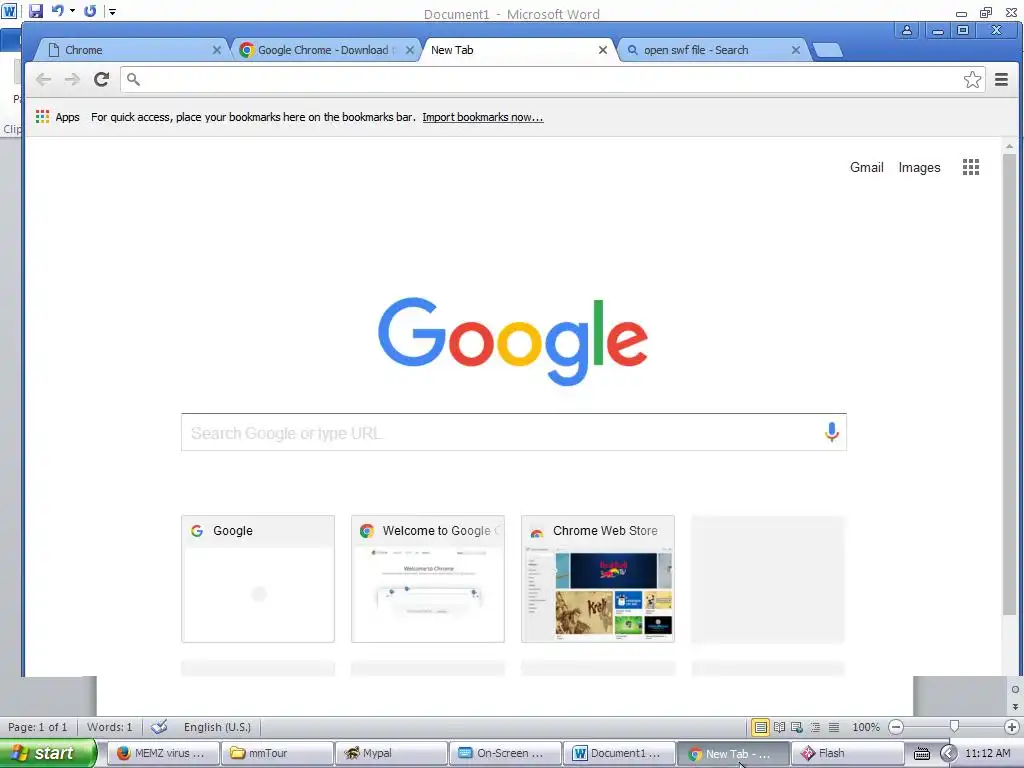
Task: Switch to 'Flash' taskbar item
Action: click(x=848, y=753)
